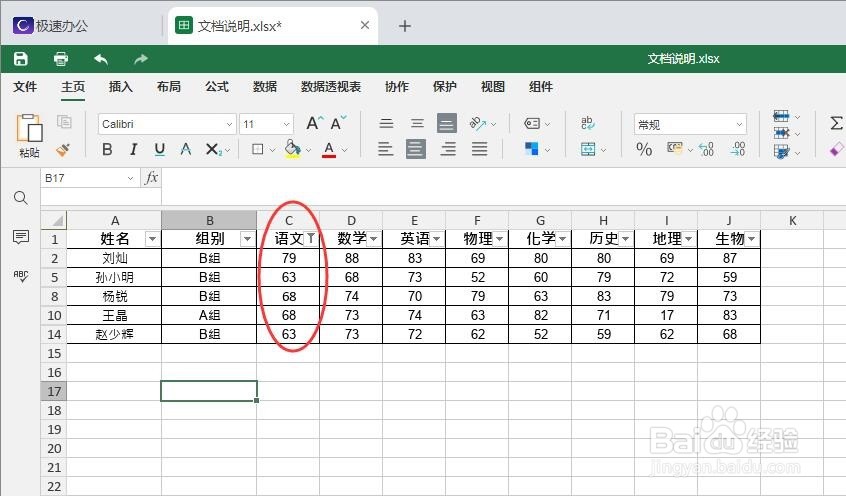Decrease decimal places
The height and width of the screenshot is (496, 846).
coord(706,149)
